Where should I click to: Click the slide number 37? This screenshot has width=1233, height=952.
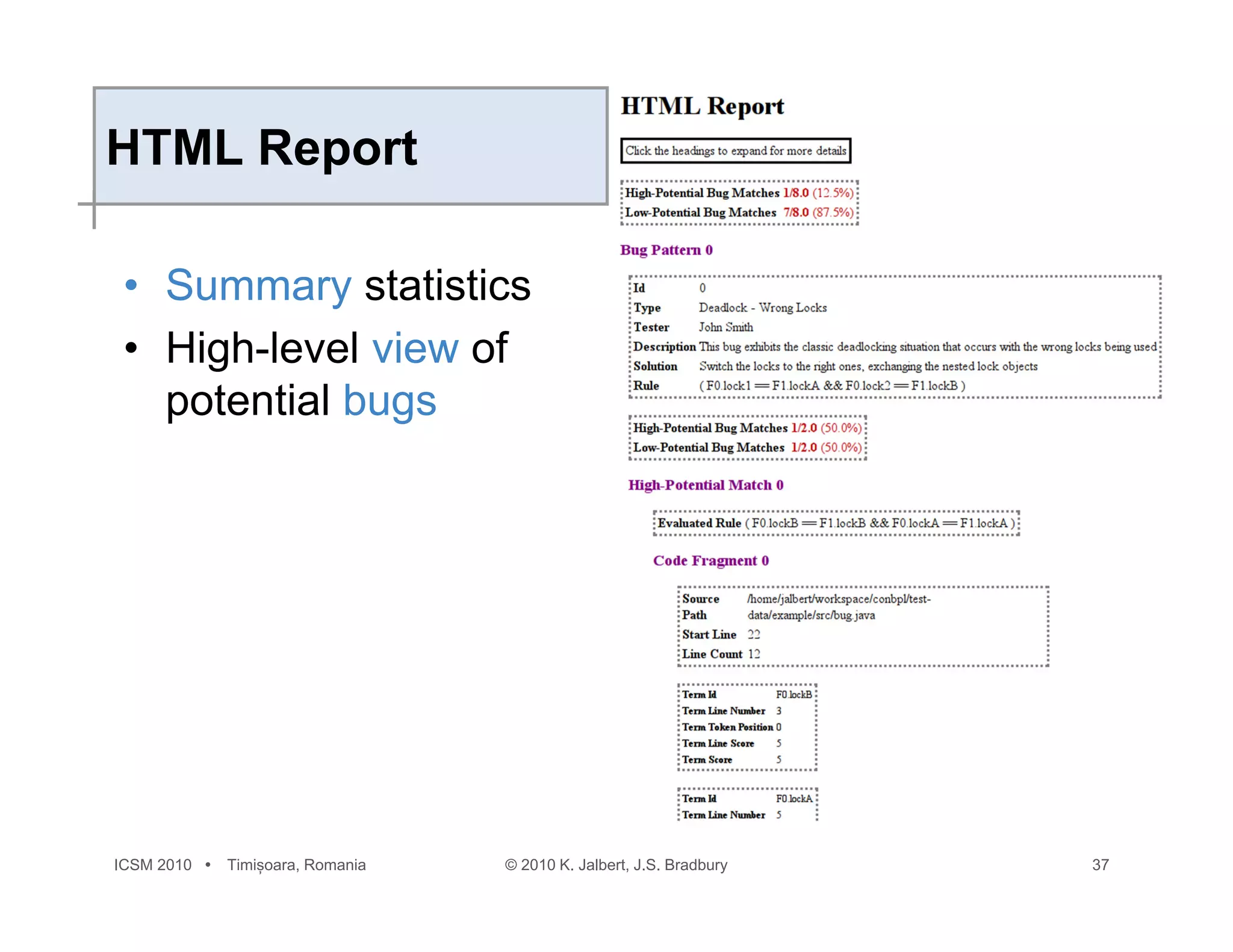[x=1101, y=865]
